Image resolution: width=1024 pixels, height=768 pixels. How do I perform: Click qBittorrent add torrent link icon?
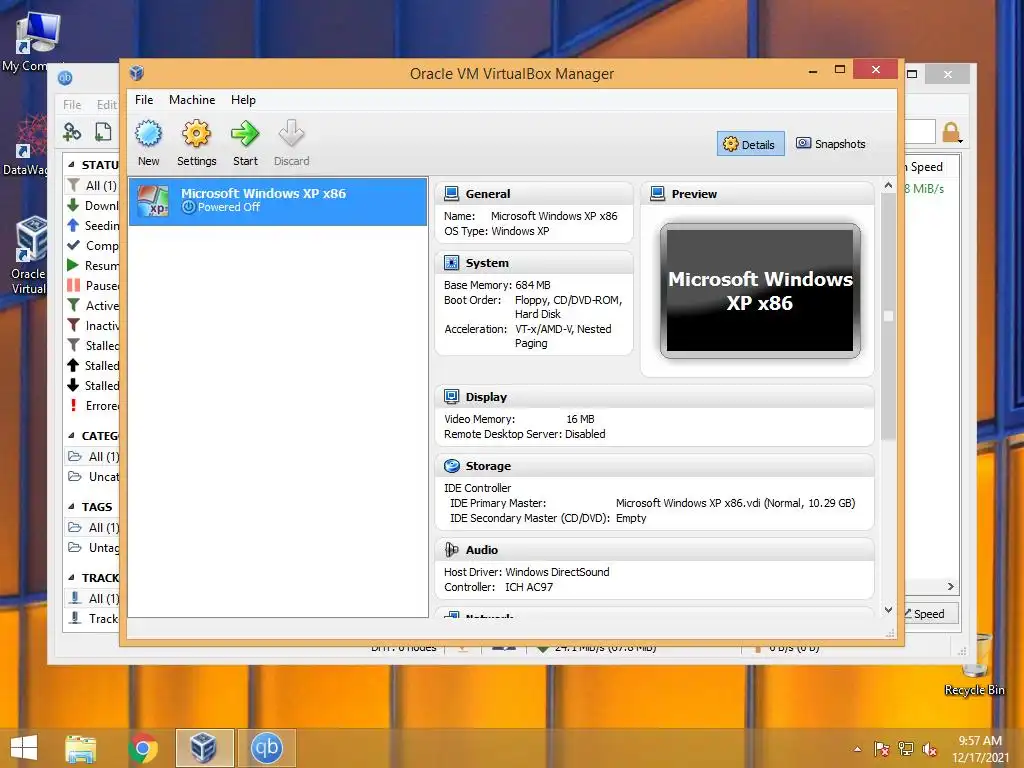click(72, 132)
